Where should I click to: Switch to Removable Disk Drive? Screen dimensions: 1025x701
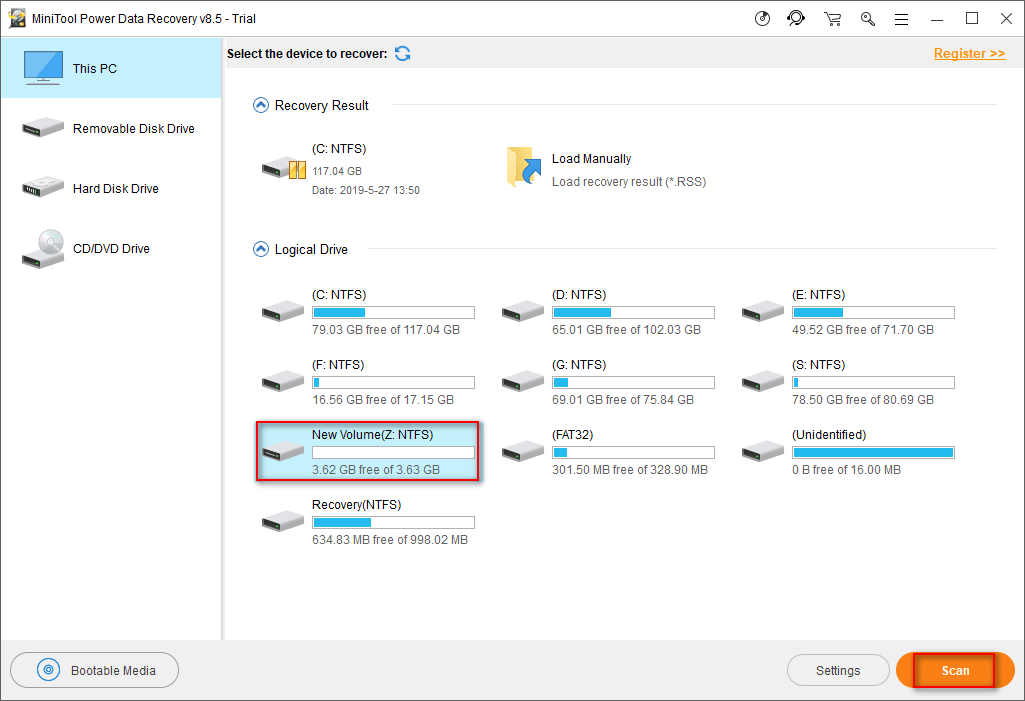coord(110,129)
